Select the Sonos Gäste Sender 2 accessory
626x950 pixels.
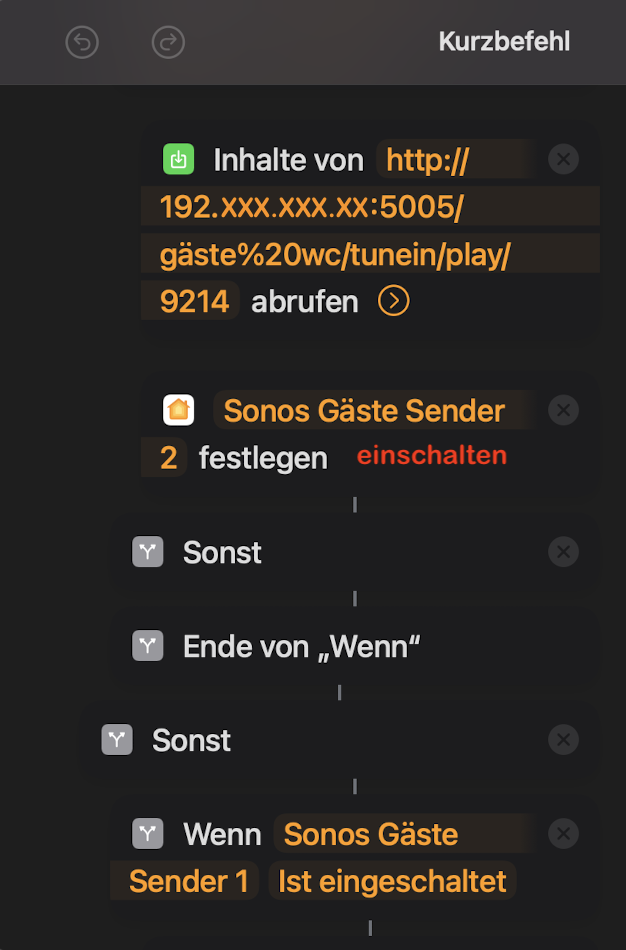click(x=364, y=410)
